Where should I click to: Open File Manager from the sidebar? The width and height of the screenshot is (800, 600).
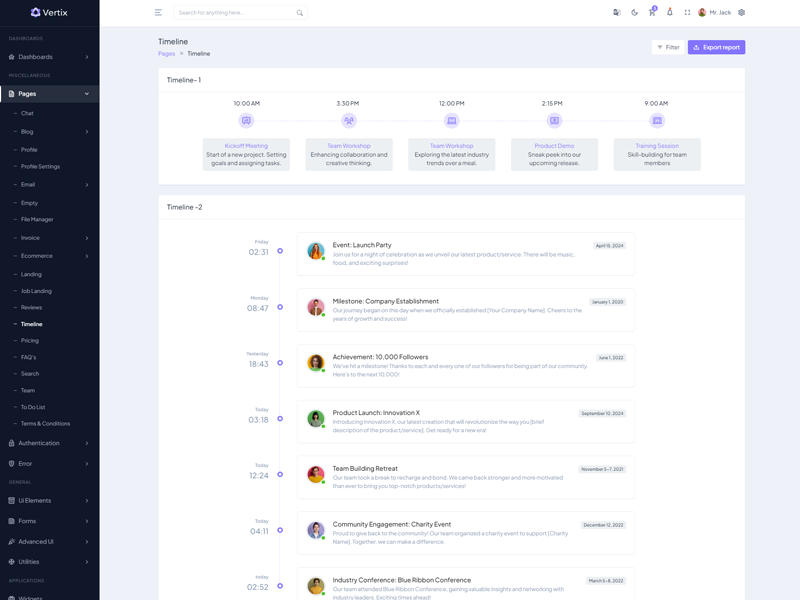pyautogui.click(x=37, y=219)
